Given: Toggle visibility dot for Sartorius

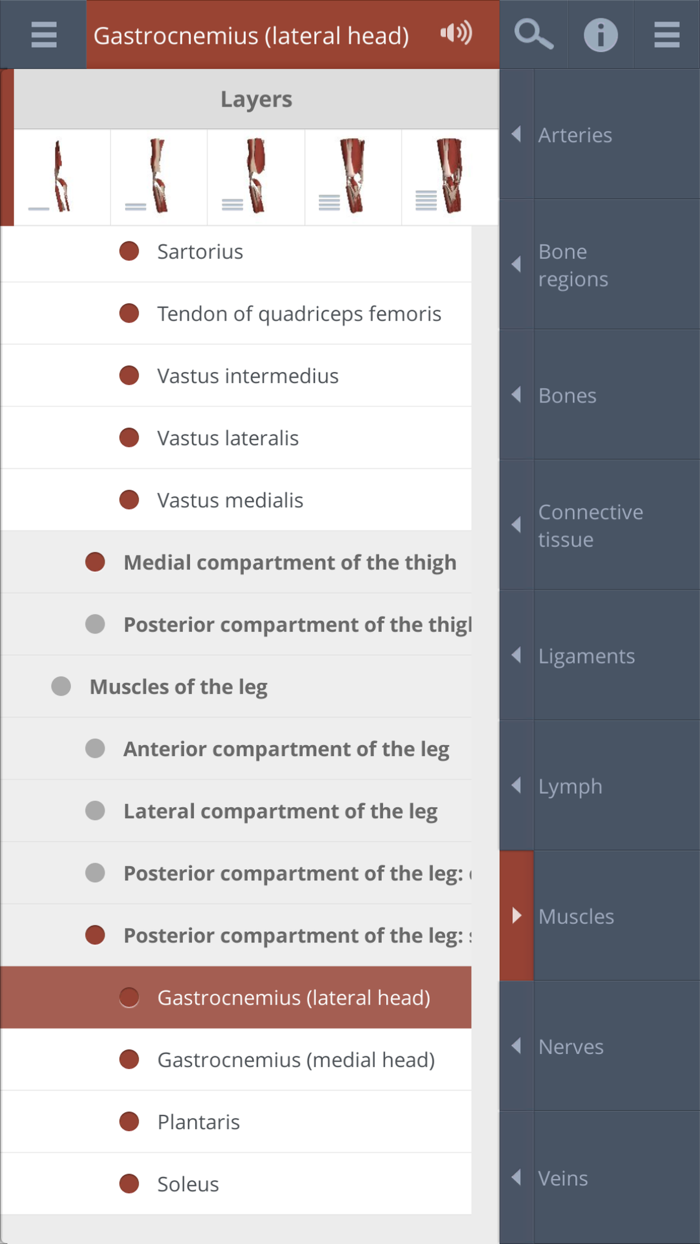Looking at the screenshot, I should point(129,251).
